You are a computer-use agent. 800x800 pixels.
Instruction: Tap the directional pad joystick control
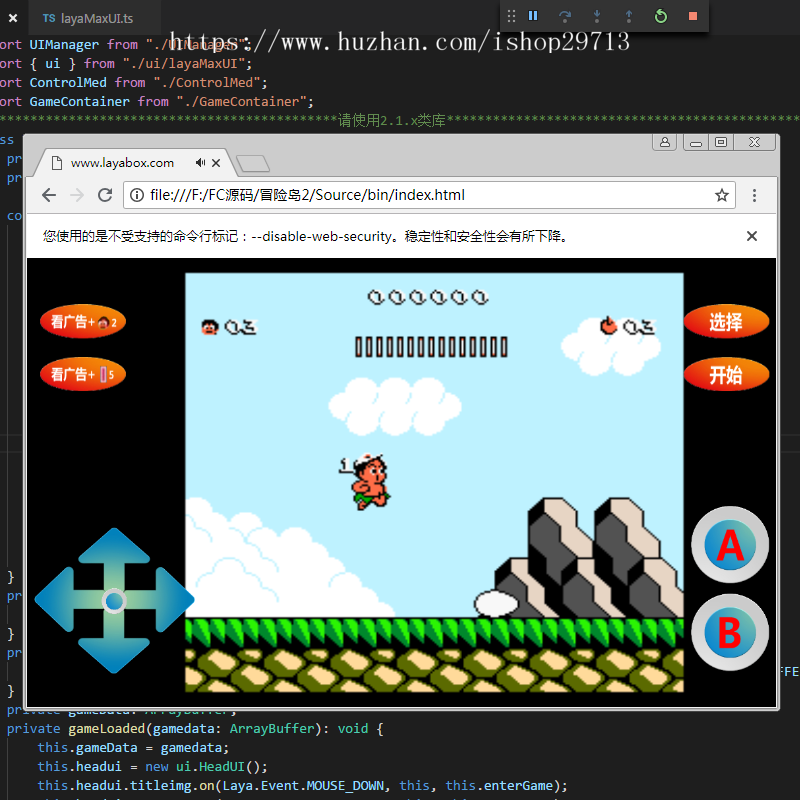pos(114,600)
